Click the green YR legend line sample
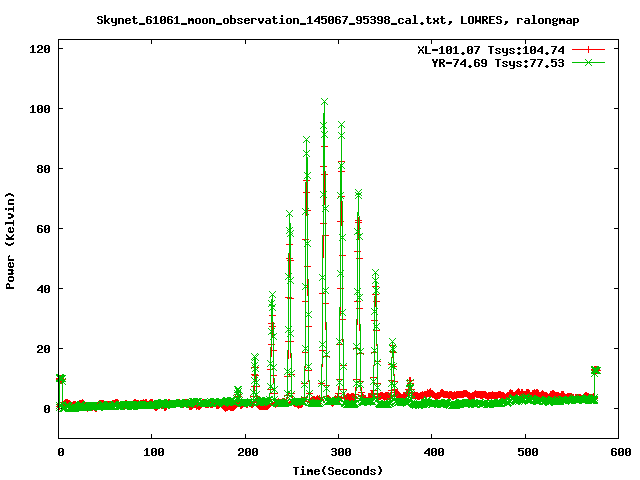Image resolution: width=640 pixels, height=480 pixels. click(x=588, y=63)
